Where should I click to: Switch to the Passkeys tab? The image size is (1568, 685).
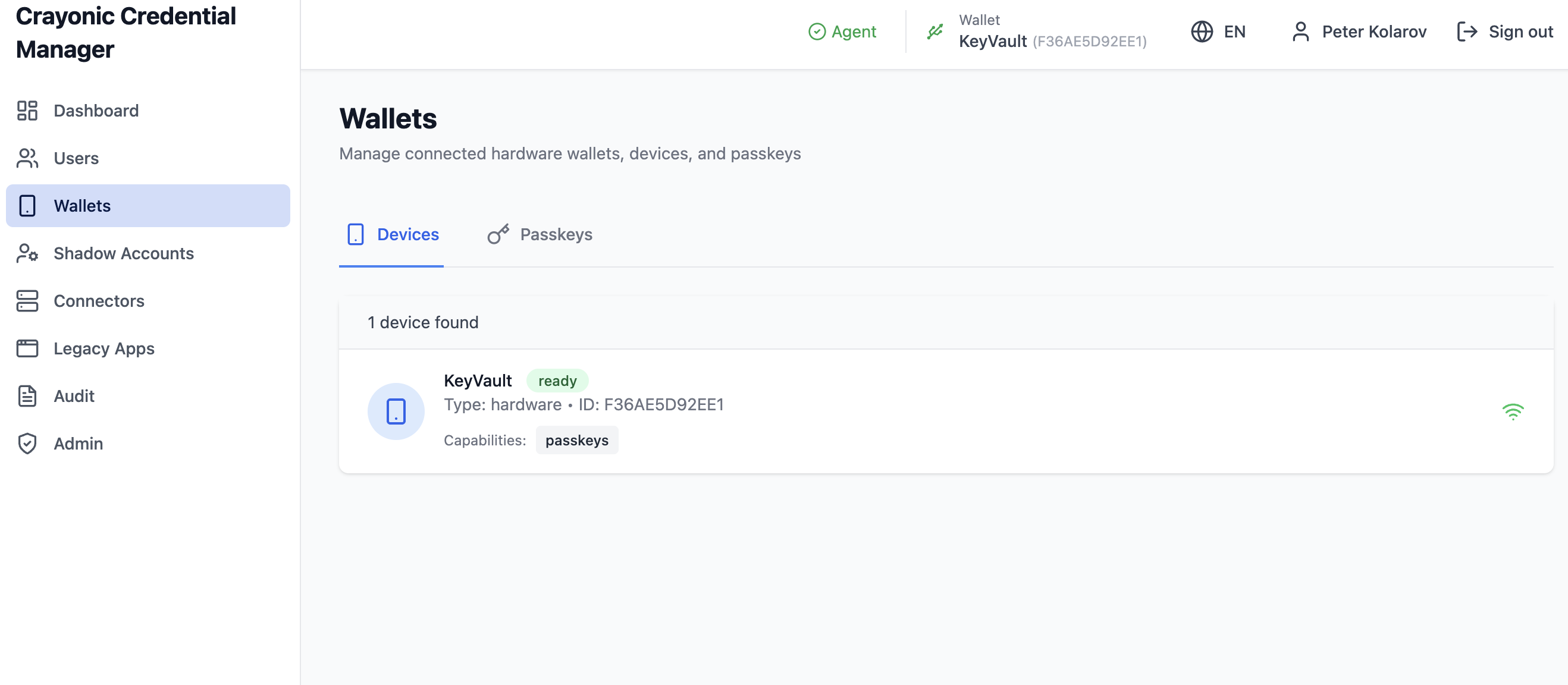point(540,235)
